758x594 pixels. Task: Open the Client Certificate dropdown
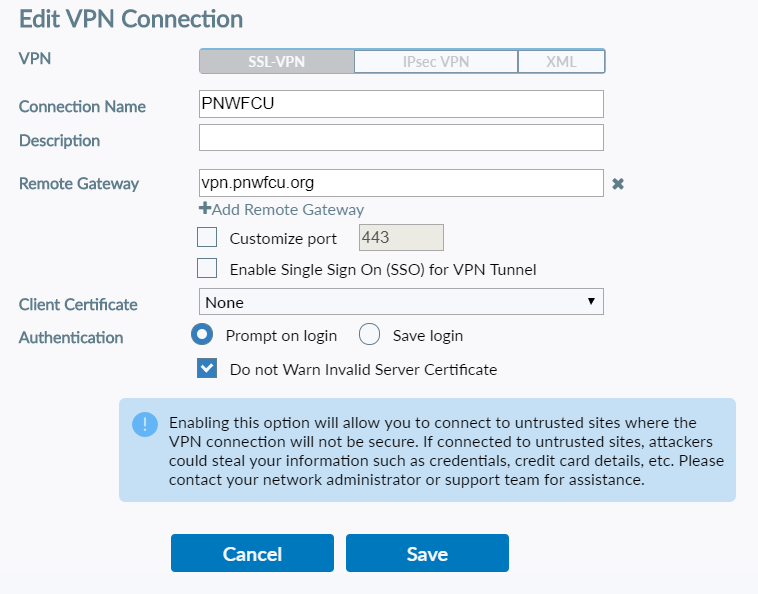coord(401,301)
